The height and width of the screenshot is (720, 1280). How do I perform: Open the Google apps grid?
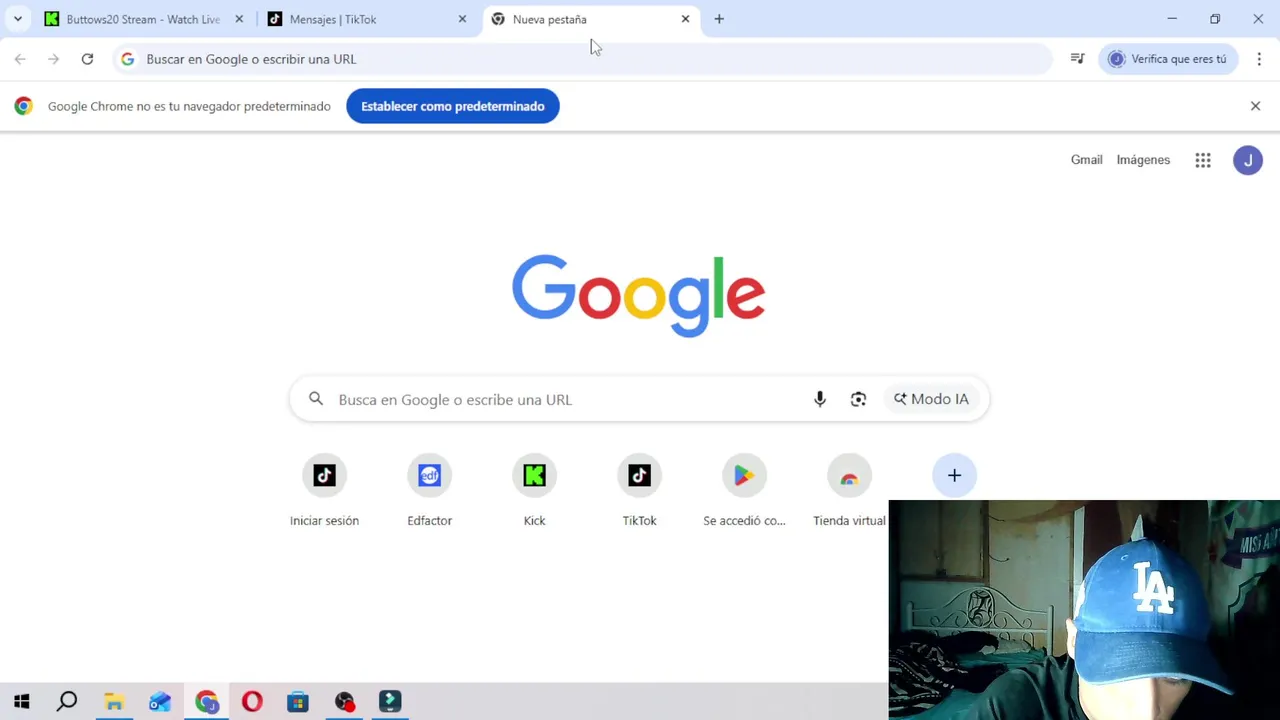[x=1203, y=160]
